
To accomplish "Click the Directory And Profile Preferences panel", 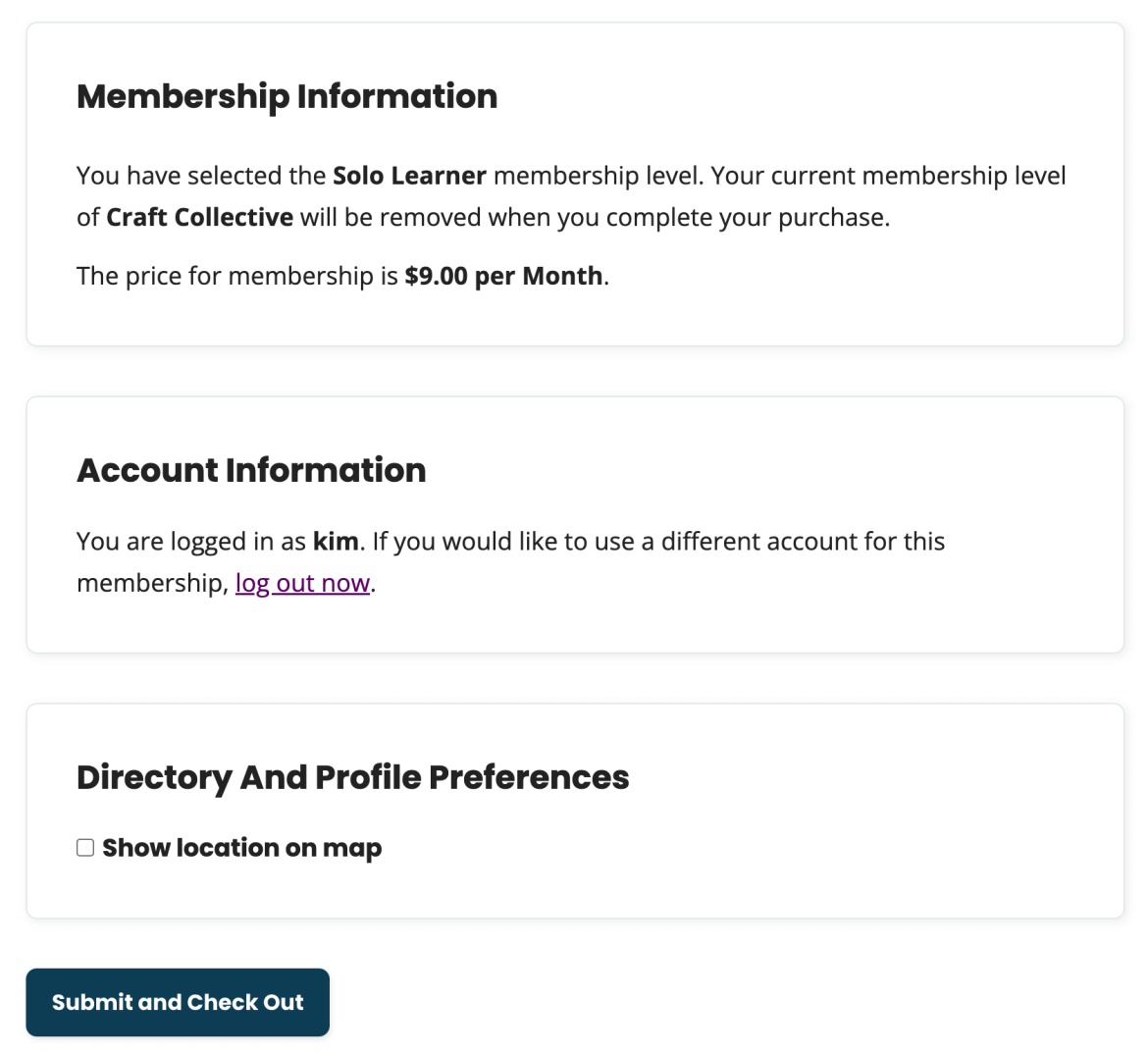I will [x=574, y=810].
